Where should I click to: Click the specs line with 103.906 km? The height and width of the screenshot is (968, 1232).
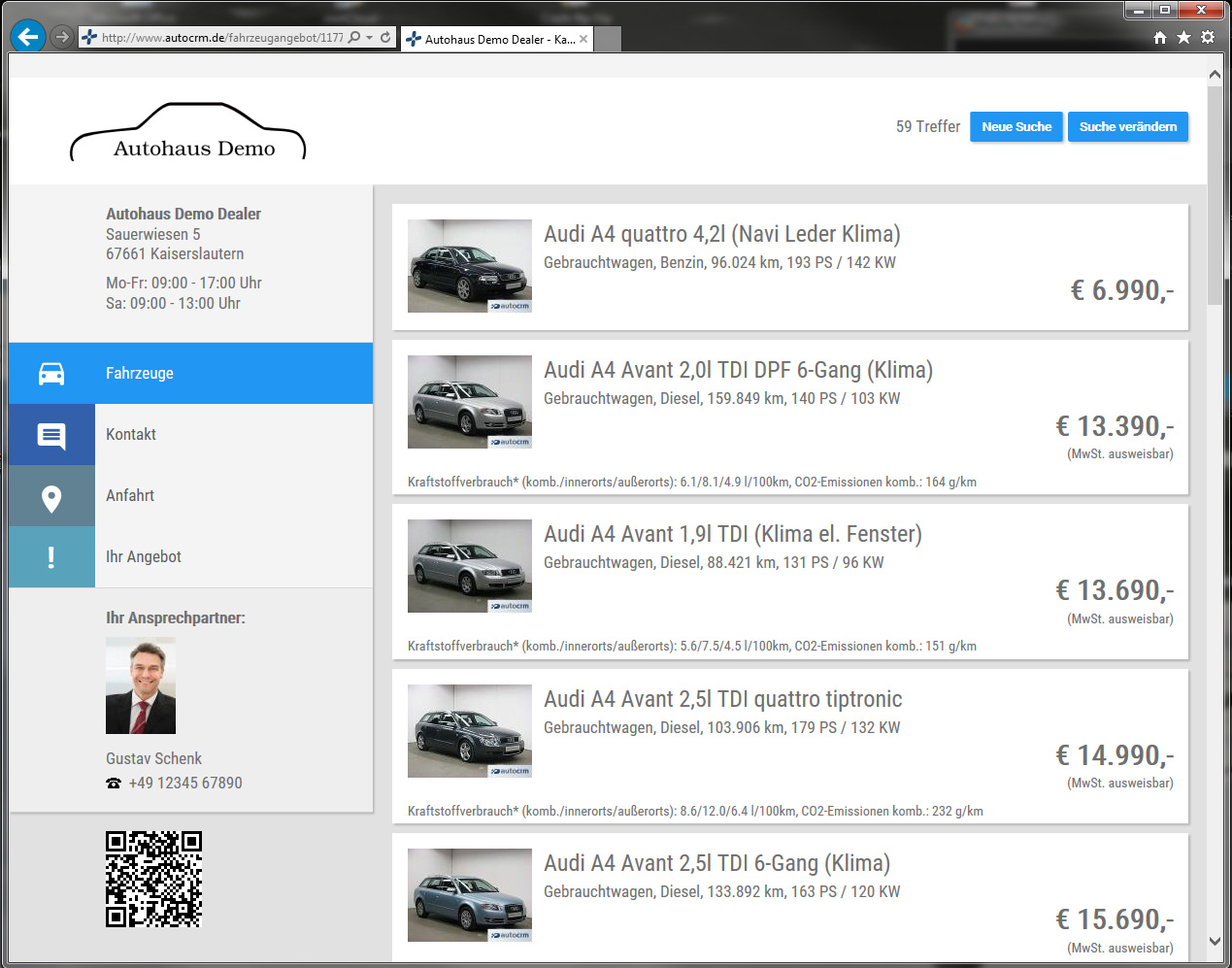coord(722,727)
